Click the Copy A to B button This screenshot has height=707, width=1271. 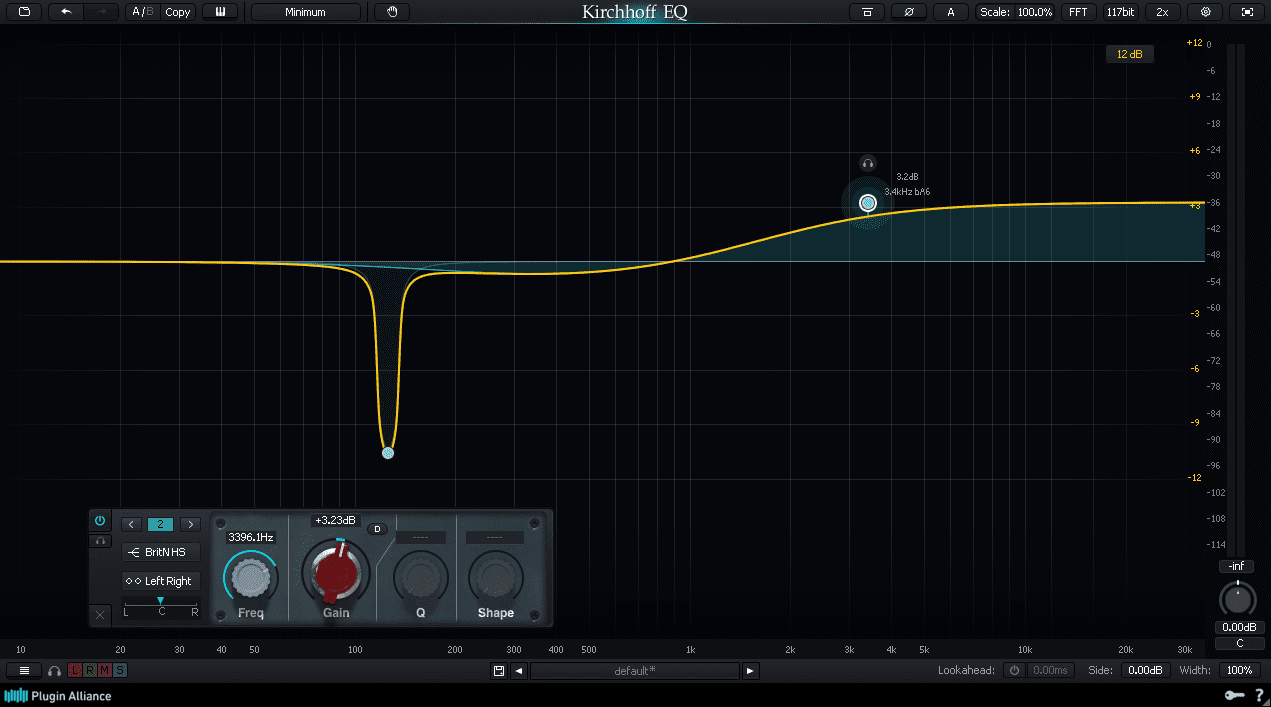[x=178, y=12]
